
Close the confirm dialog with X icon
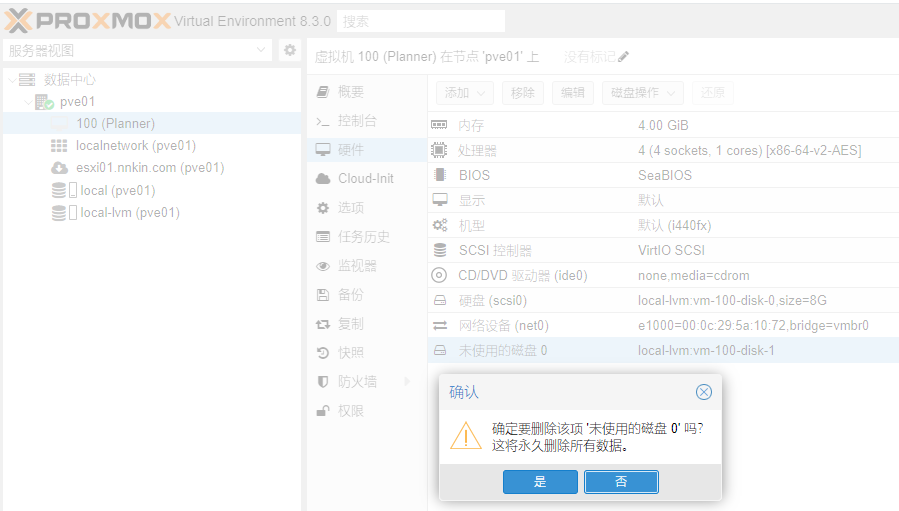(x=703, y=392)
